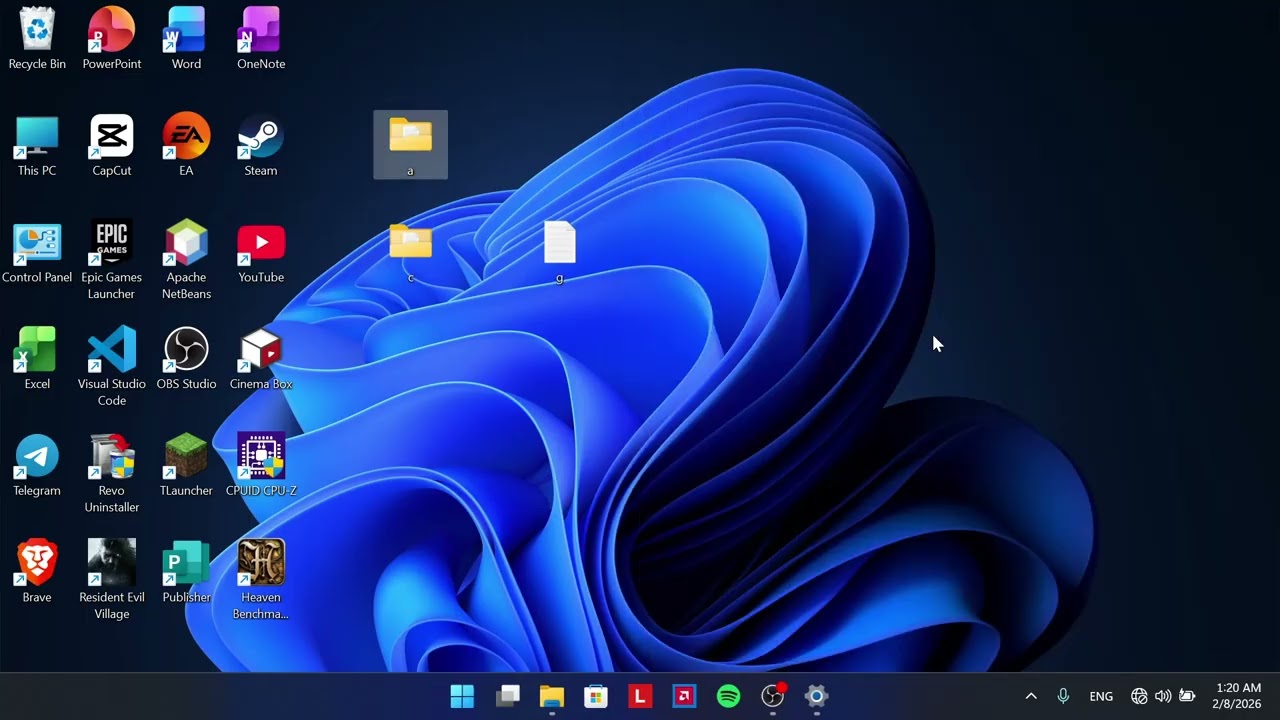Open AMD Software from the taskbar
Image resolution: width=1280 pixels, height=720 pixels.
(684, 696)
